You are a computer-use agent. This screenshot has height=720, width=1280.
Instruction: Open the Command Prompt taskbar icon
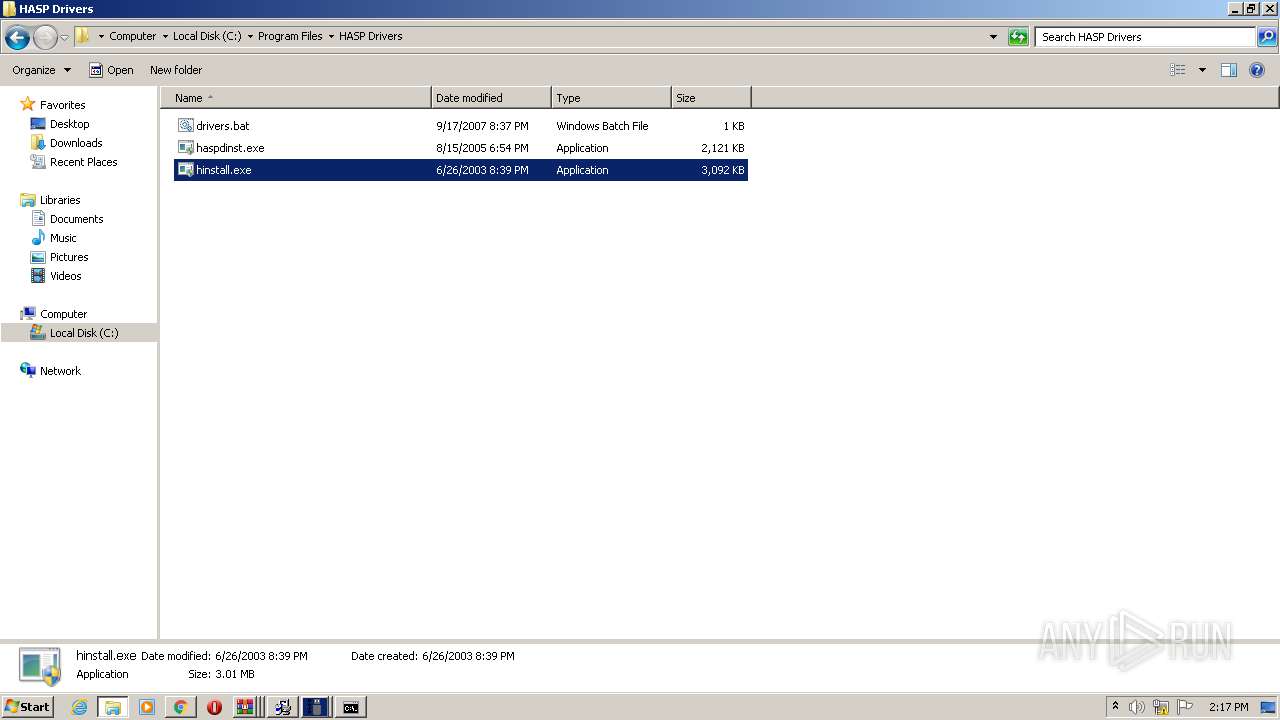point(350,707)
